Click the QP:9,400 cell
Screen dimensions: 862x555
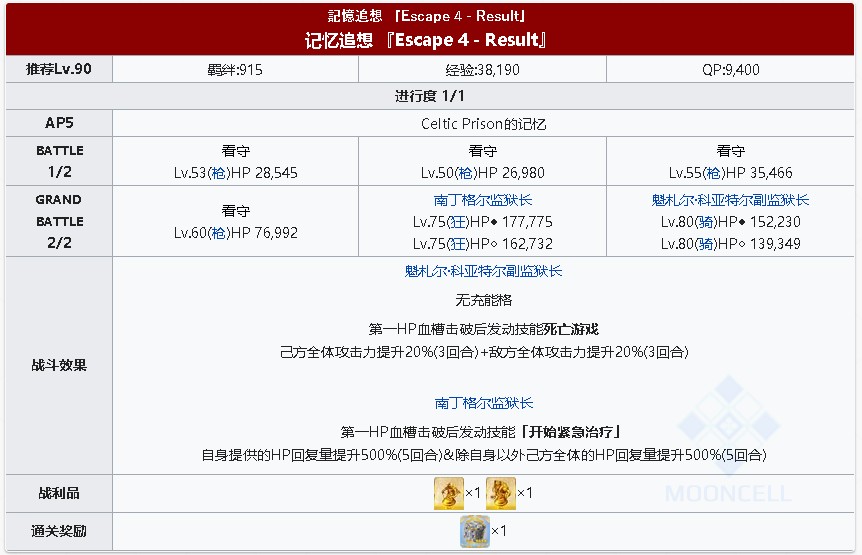coord(731,69)
